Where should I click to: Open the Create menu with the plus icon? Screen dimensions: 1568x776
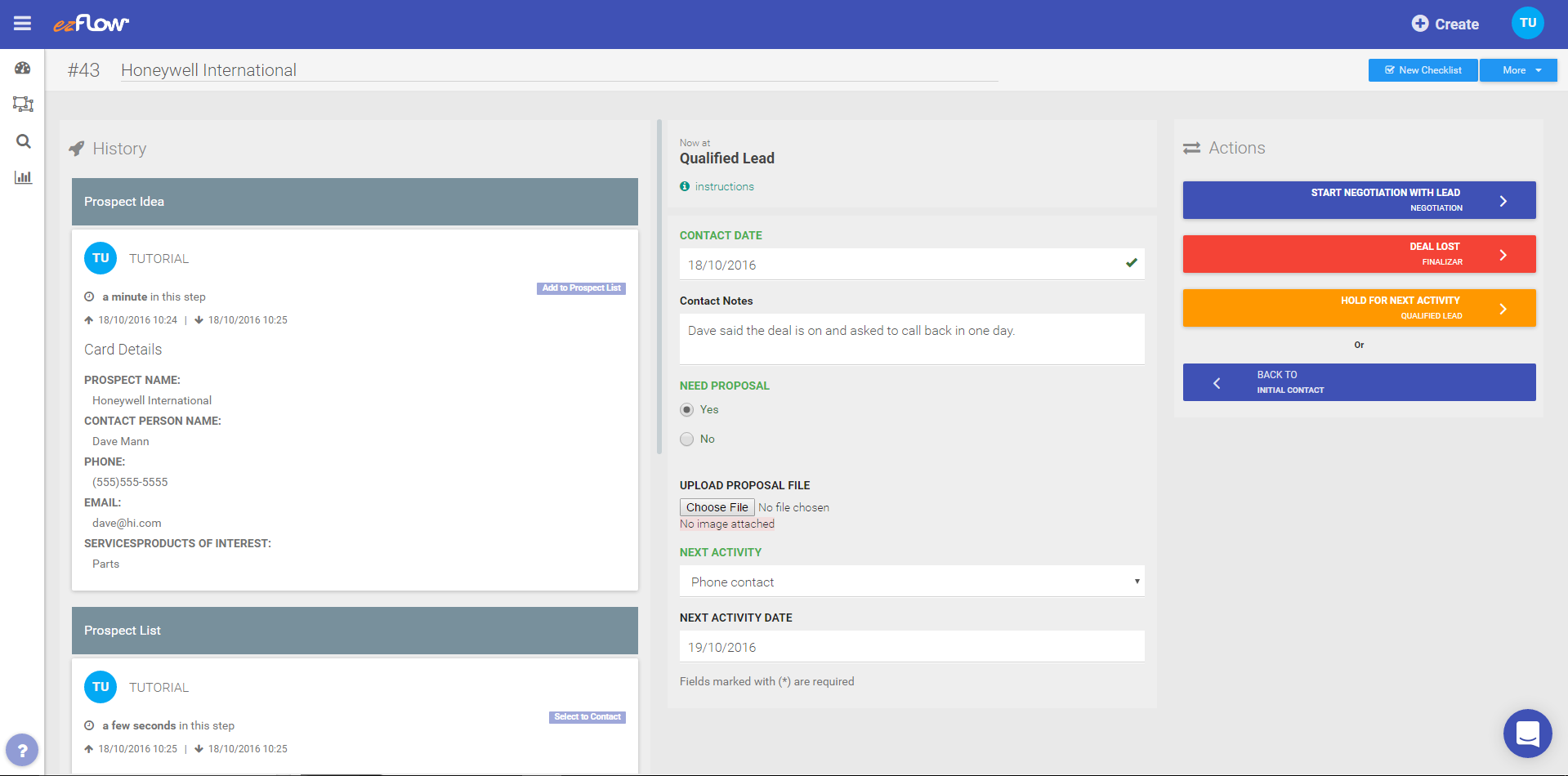tap(1444, 24)
